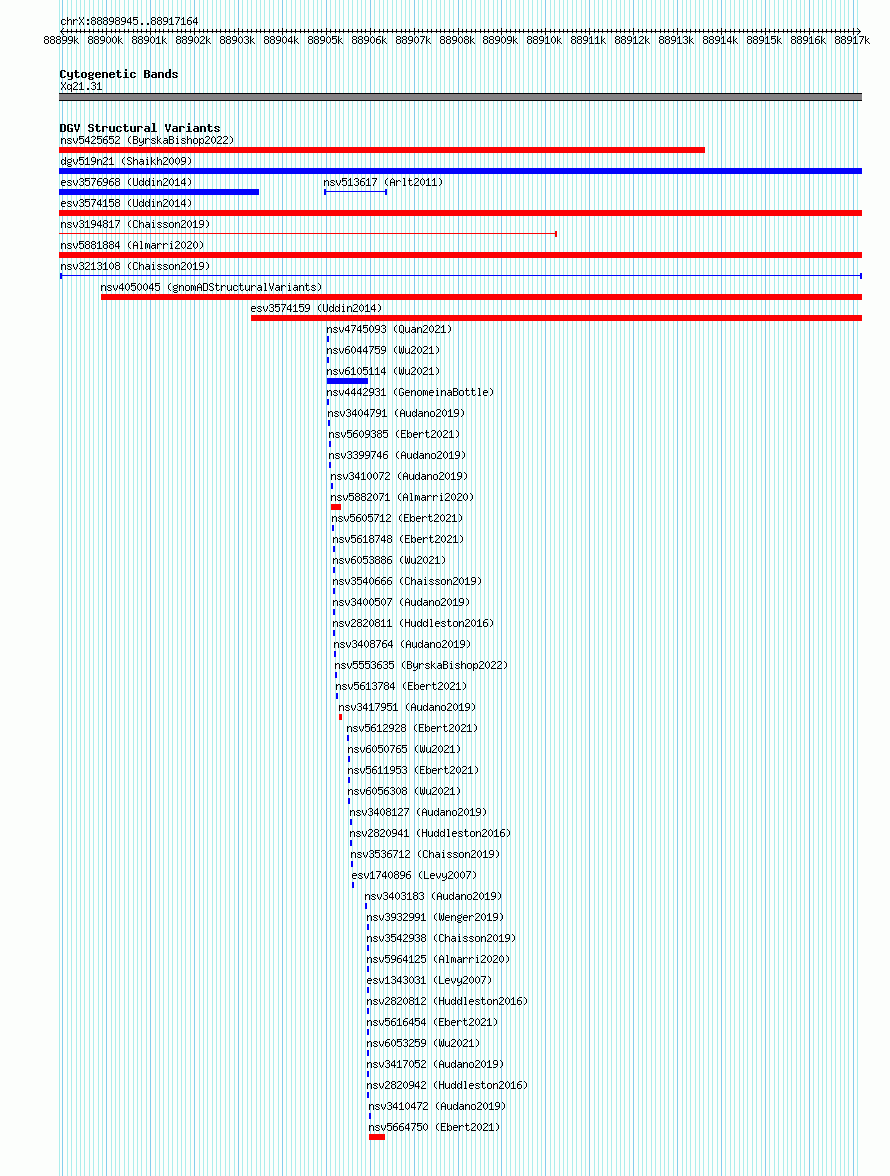Click the nsv513617 thin blue span glyph
The height and width of the screenshot is (1176, 890).
pos(355,192)
